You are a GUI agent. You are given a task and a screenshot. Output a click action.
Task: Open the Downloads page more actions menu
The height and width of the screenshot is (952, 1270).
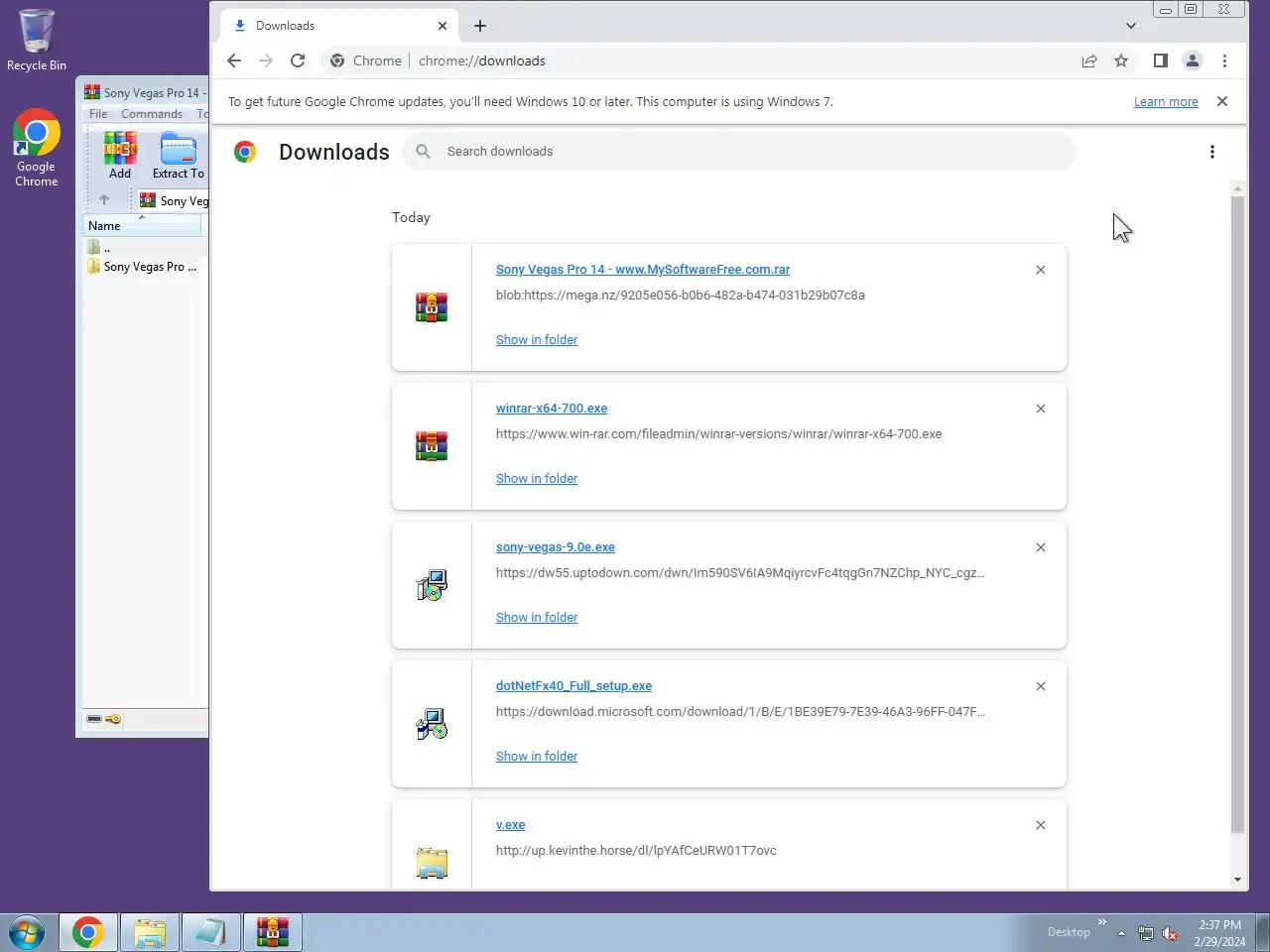coord(1212,152)
